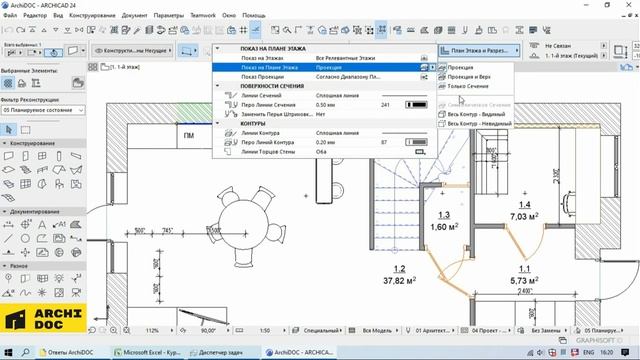Click the Линии Сечений solid line preview
Image resolution: width=640 pixels, height=360 pixels.
coord(404,96)
